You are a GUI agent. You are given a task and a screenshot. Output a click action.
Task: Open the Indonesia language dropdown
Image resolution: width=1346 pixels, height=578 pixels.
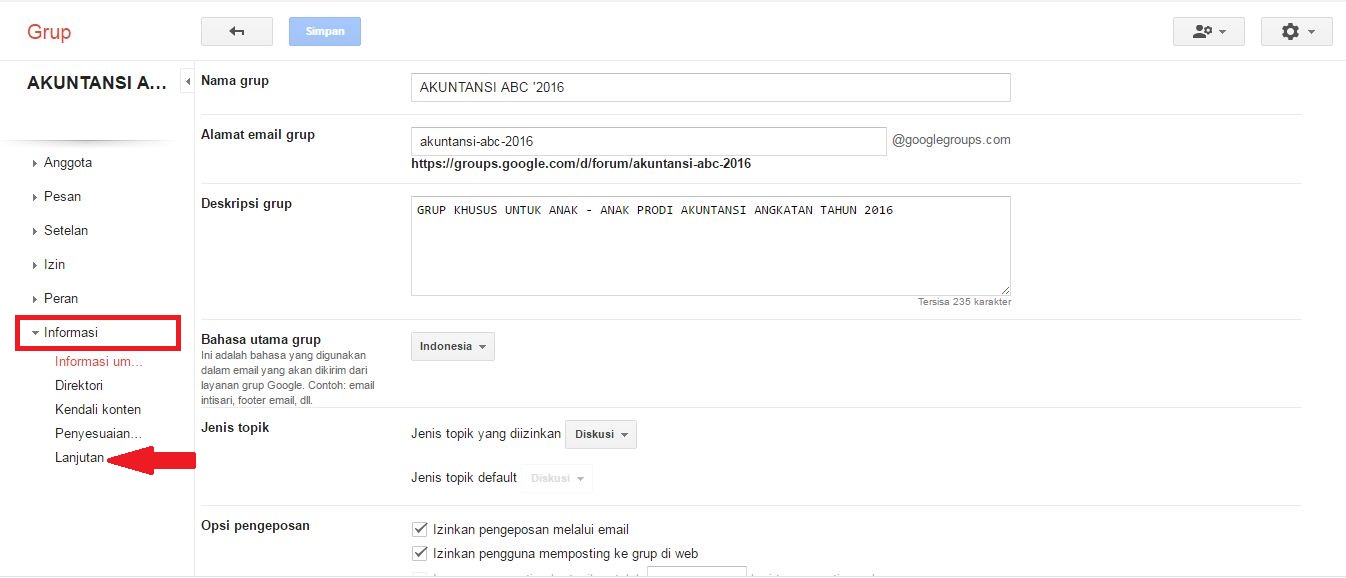pos(453,346)
